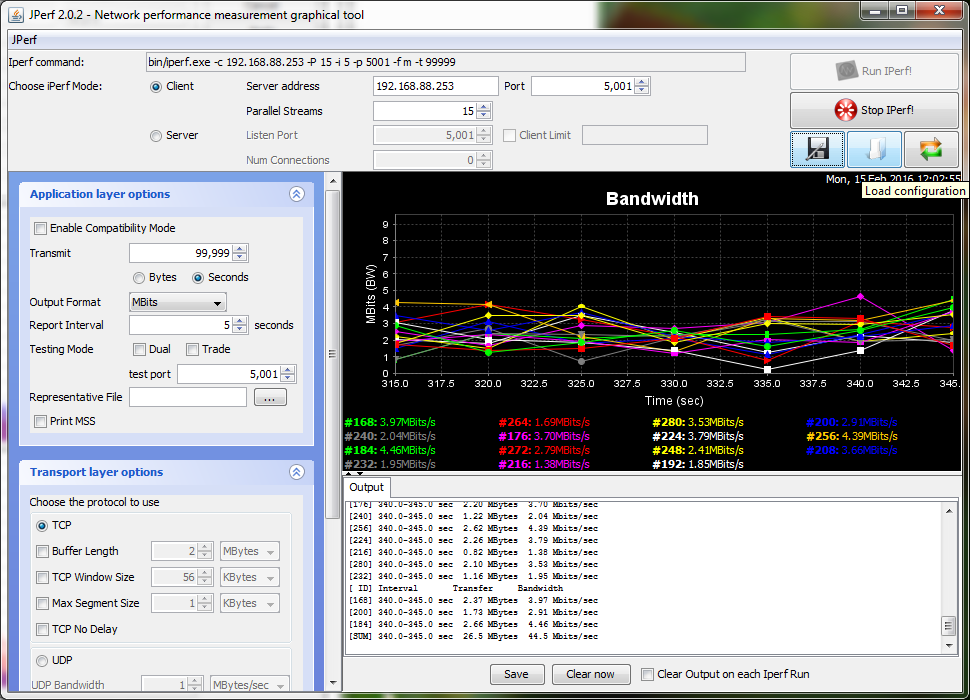Browse for a Representative File
This screenshot has width=970, height=700.
[270, 398]
